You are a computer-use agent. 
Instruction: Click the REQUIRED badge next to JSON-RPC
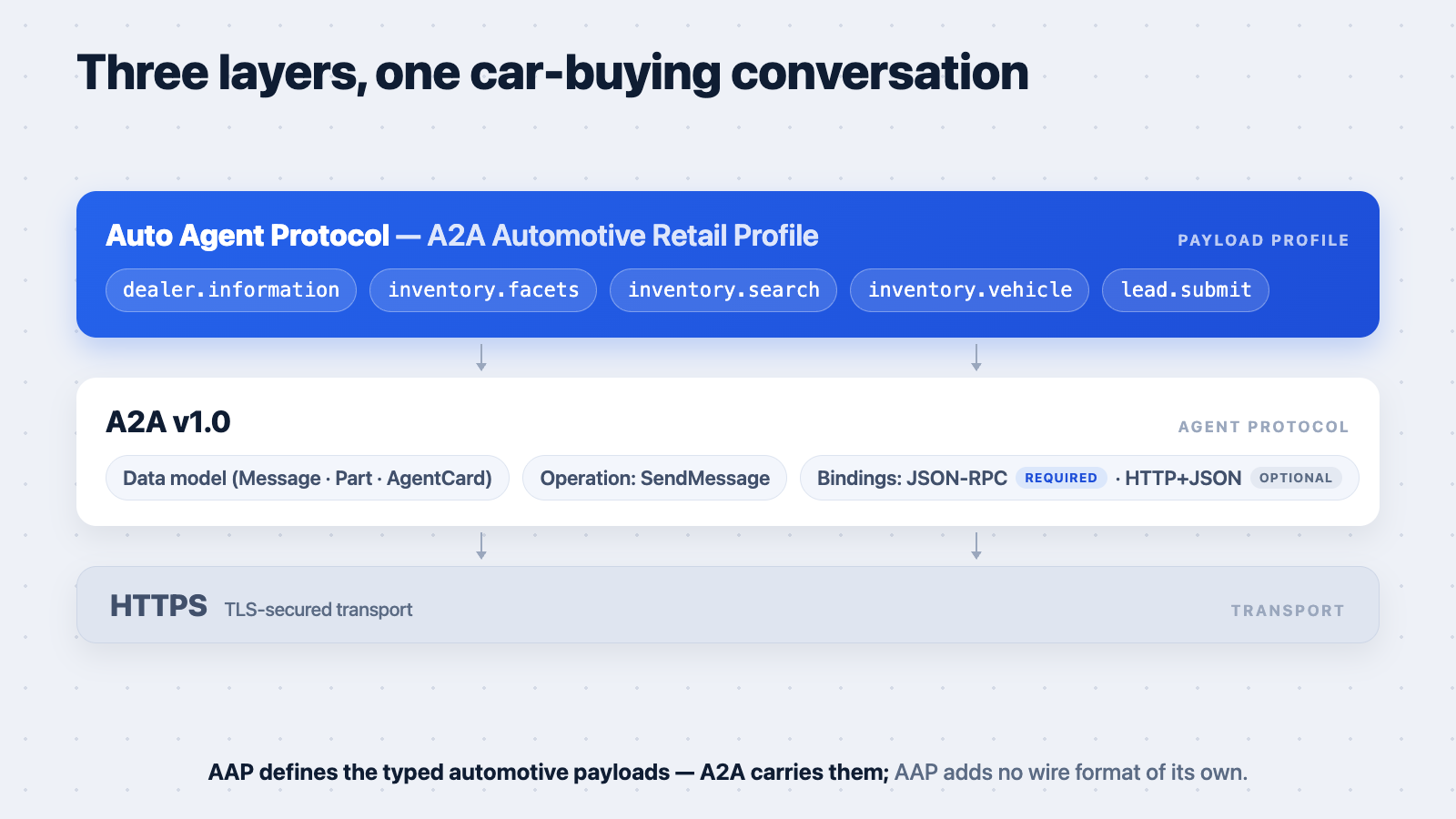(1061, 478)
